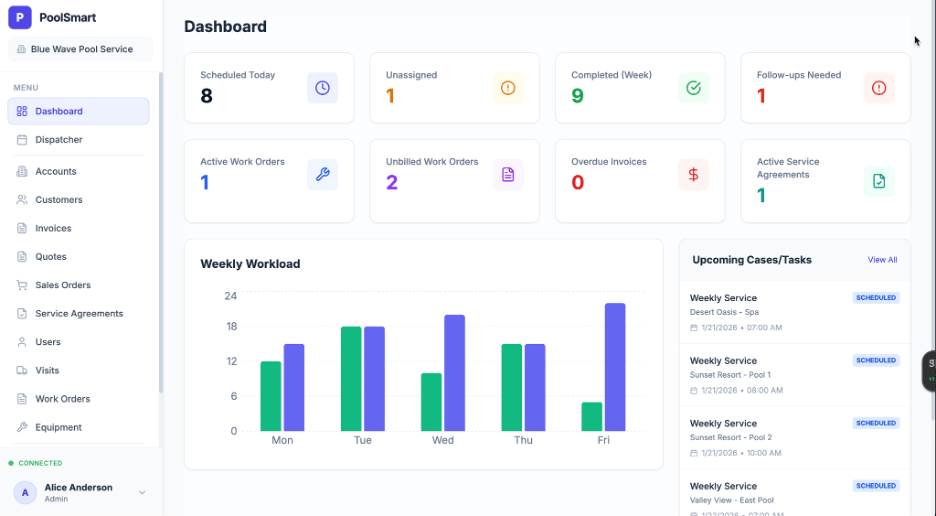
Task: Click the Unassigned warning icon
Action: pyautogui.click(x=508, y=88)
